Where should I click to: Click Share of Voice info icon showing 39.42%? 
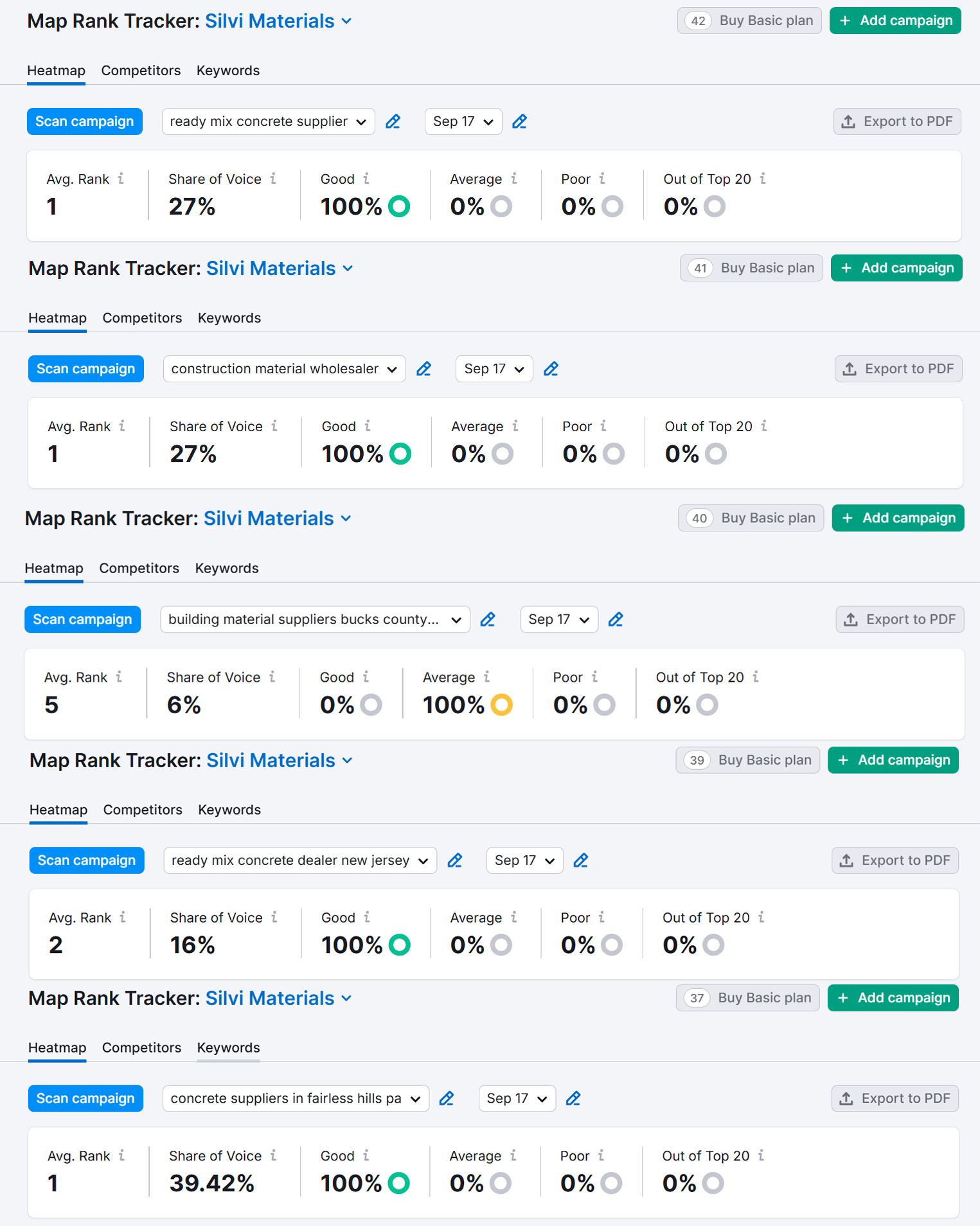pos(274,1155)
